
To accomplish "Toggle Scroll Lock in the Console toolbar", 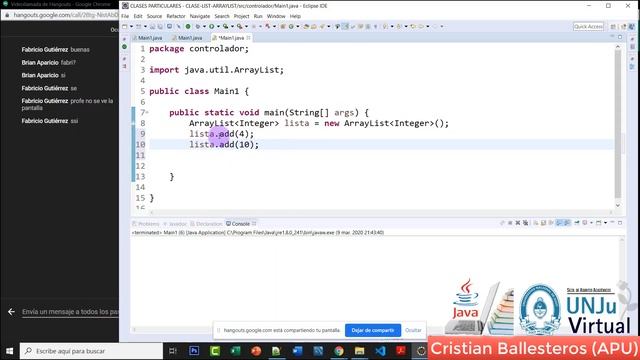I will pyautogui.click(x=543, y=223).
